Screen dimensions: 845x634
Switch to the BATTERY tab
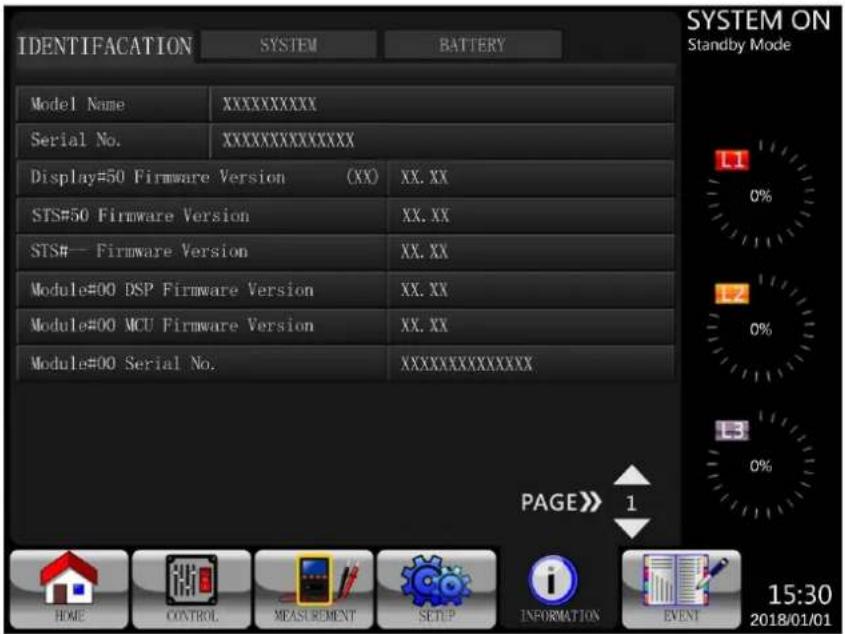[x=473, y=45]
